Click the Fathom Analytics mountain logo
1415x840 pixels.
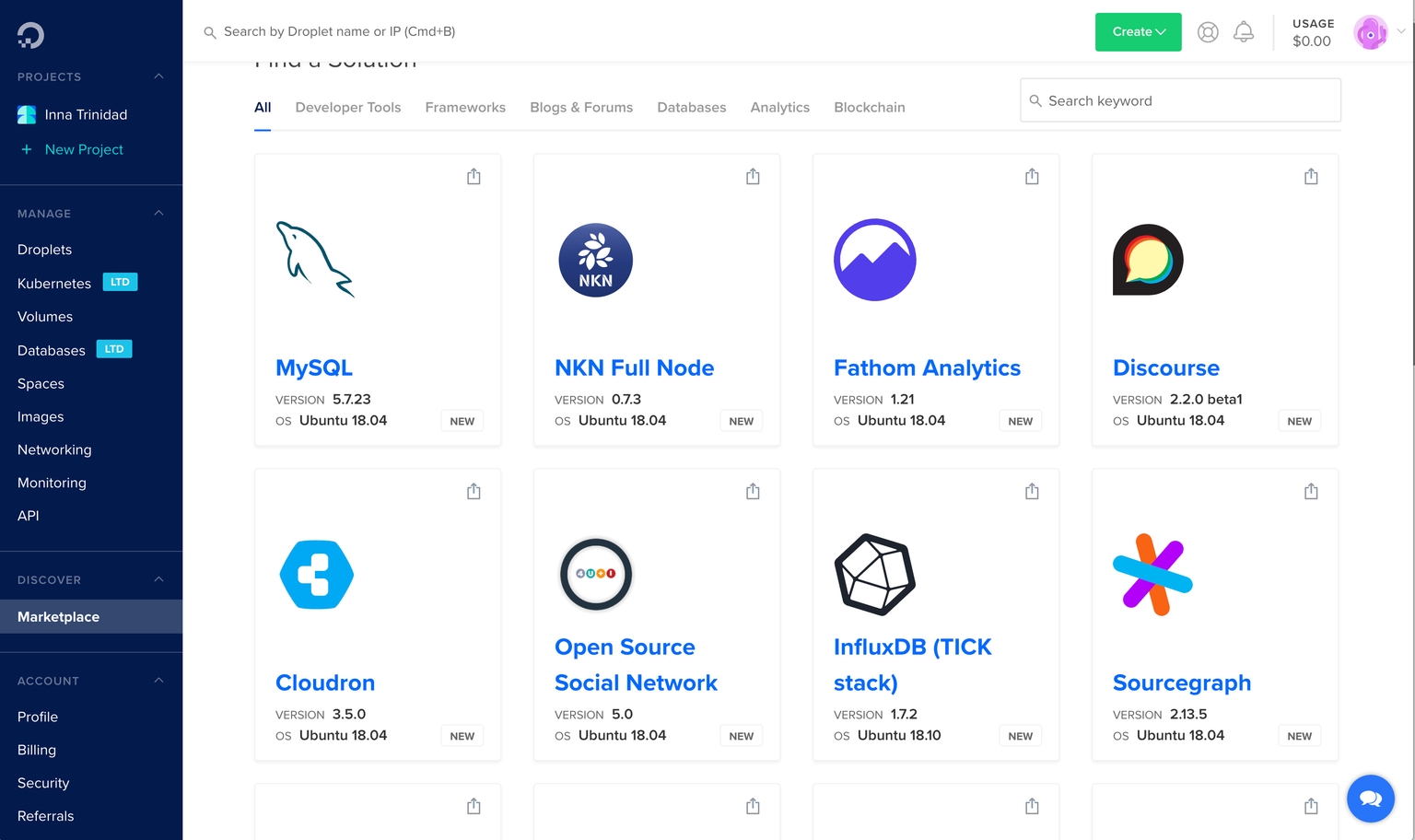click(874, 260)
